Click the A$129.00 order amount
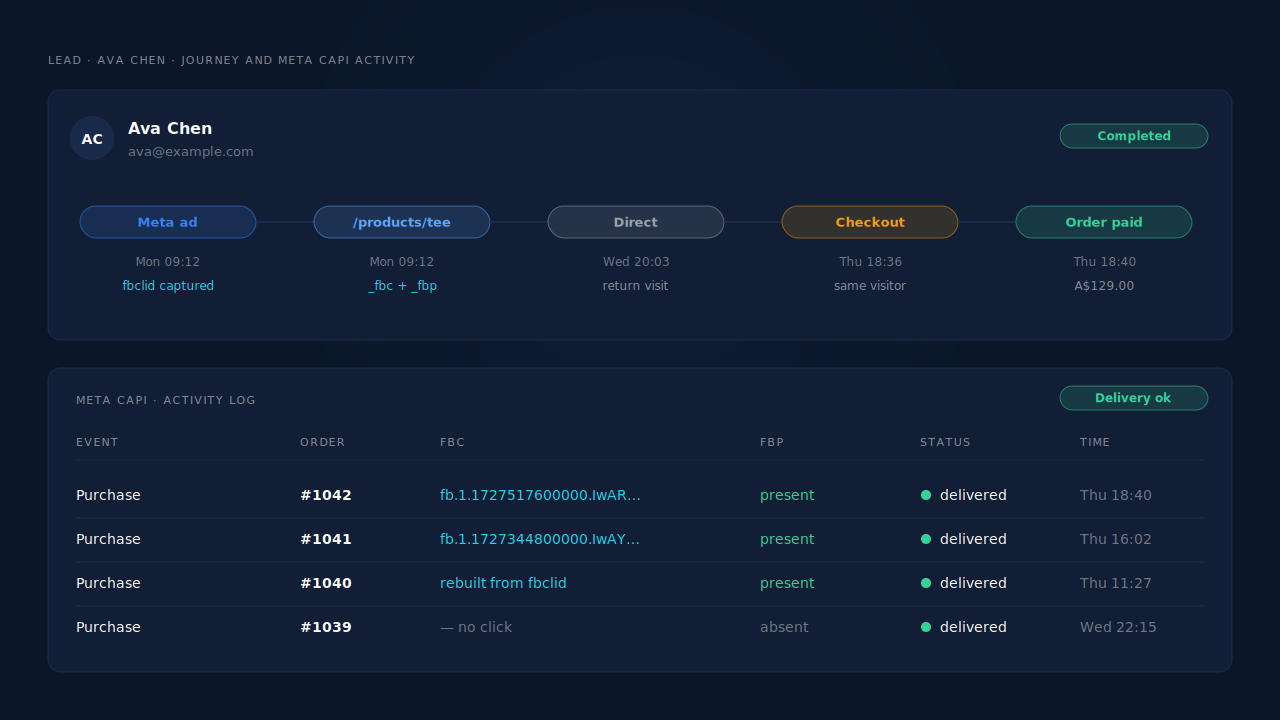 (x=1104, y=286)
